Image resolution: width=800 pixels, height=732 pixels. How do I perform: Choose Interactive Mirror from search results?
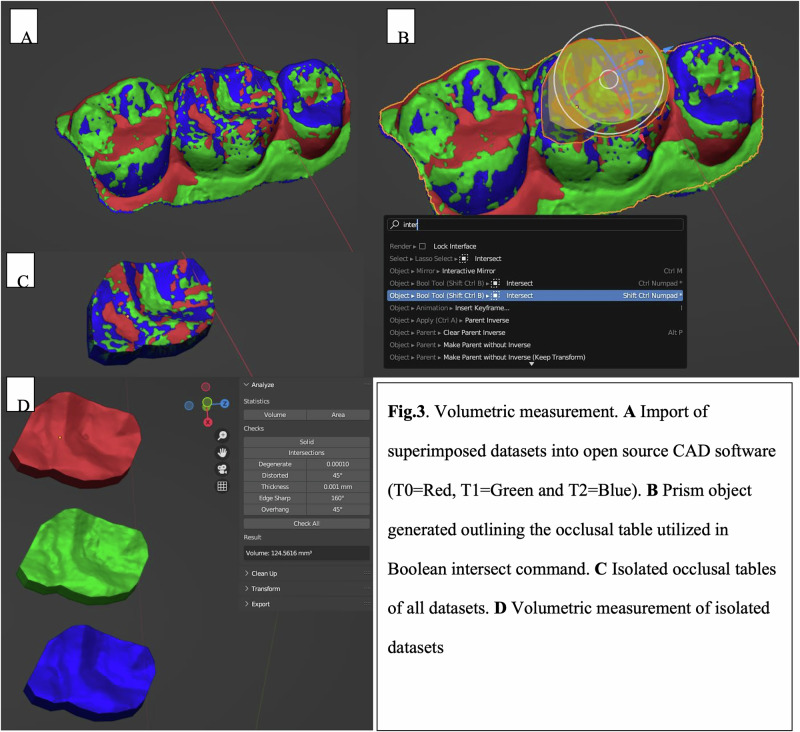click(468, 271)
